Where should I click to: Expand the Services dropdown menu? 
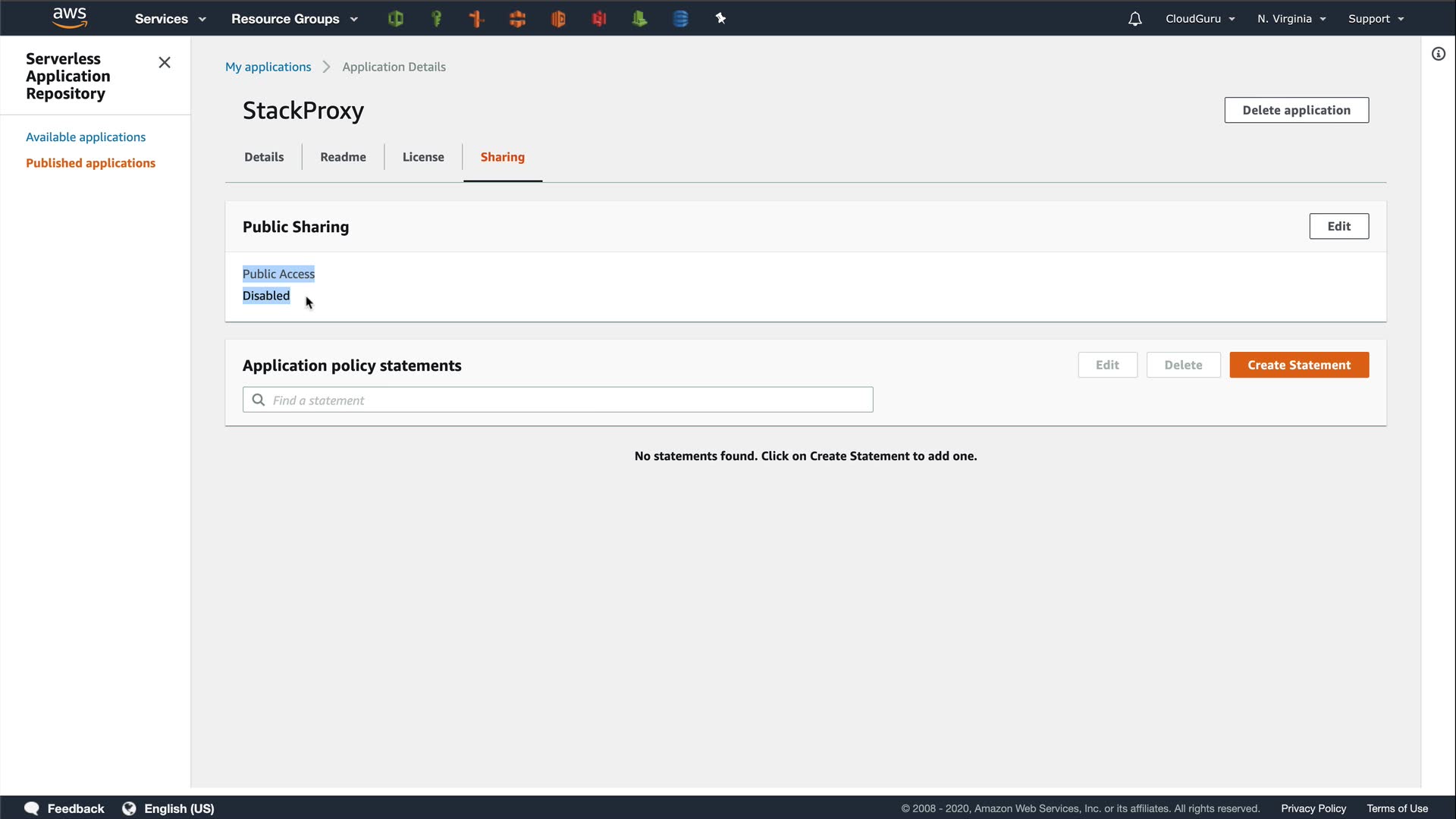tap(170, 19)
